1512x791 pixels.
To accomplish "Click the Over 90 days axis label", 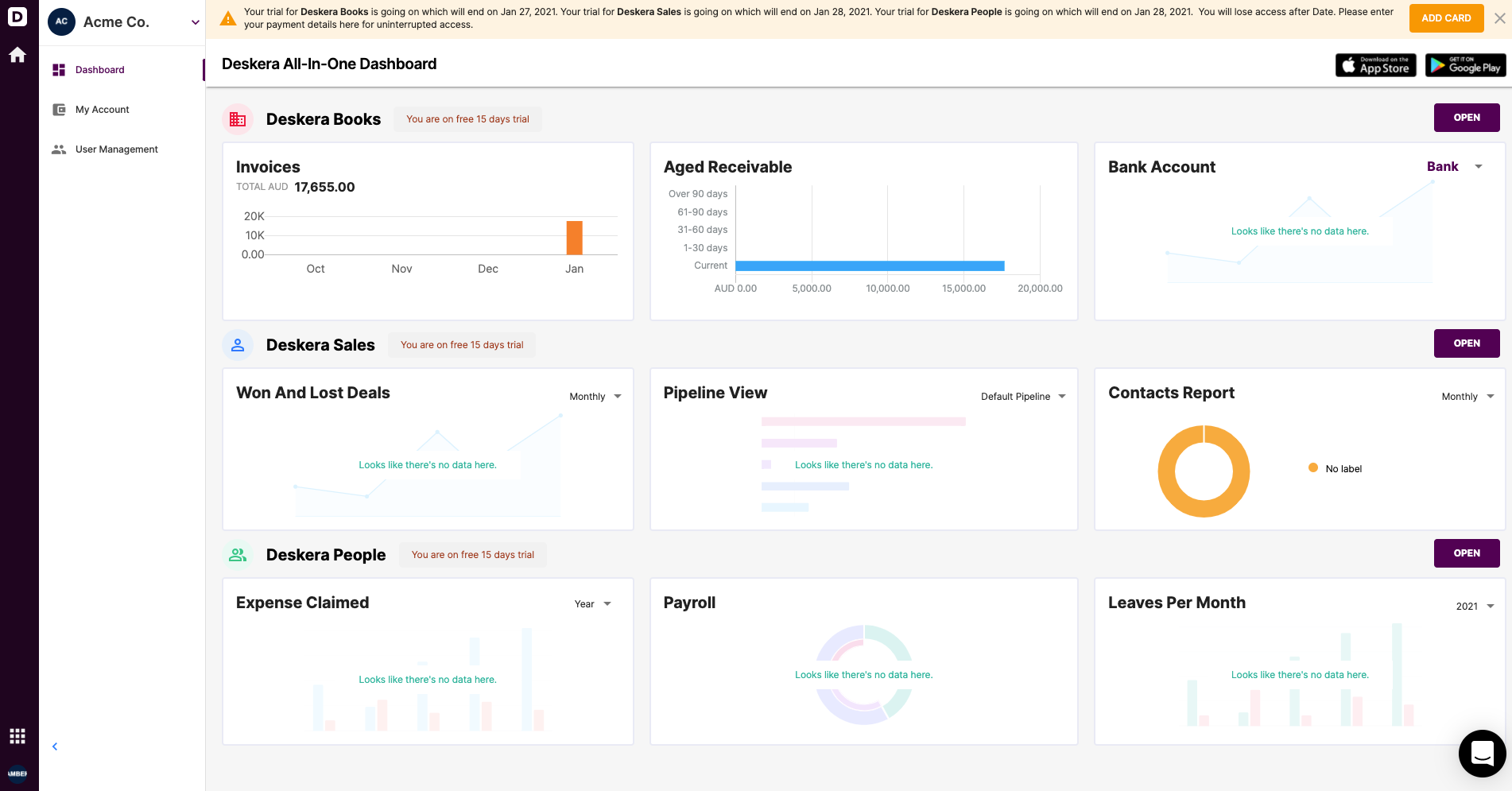I will [x=698, y=194].
